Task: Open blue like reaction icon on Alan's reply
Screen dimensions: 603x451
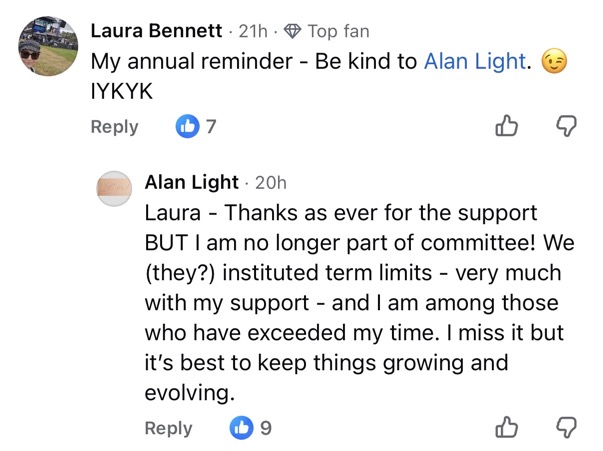Action: (x=241, y=428)
